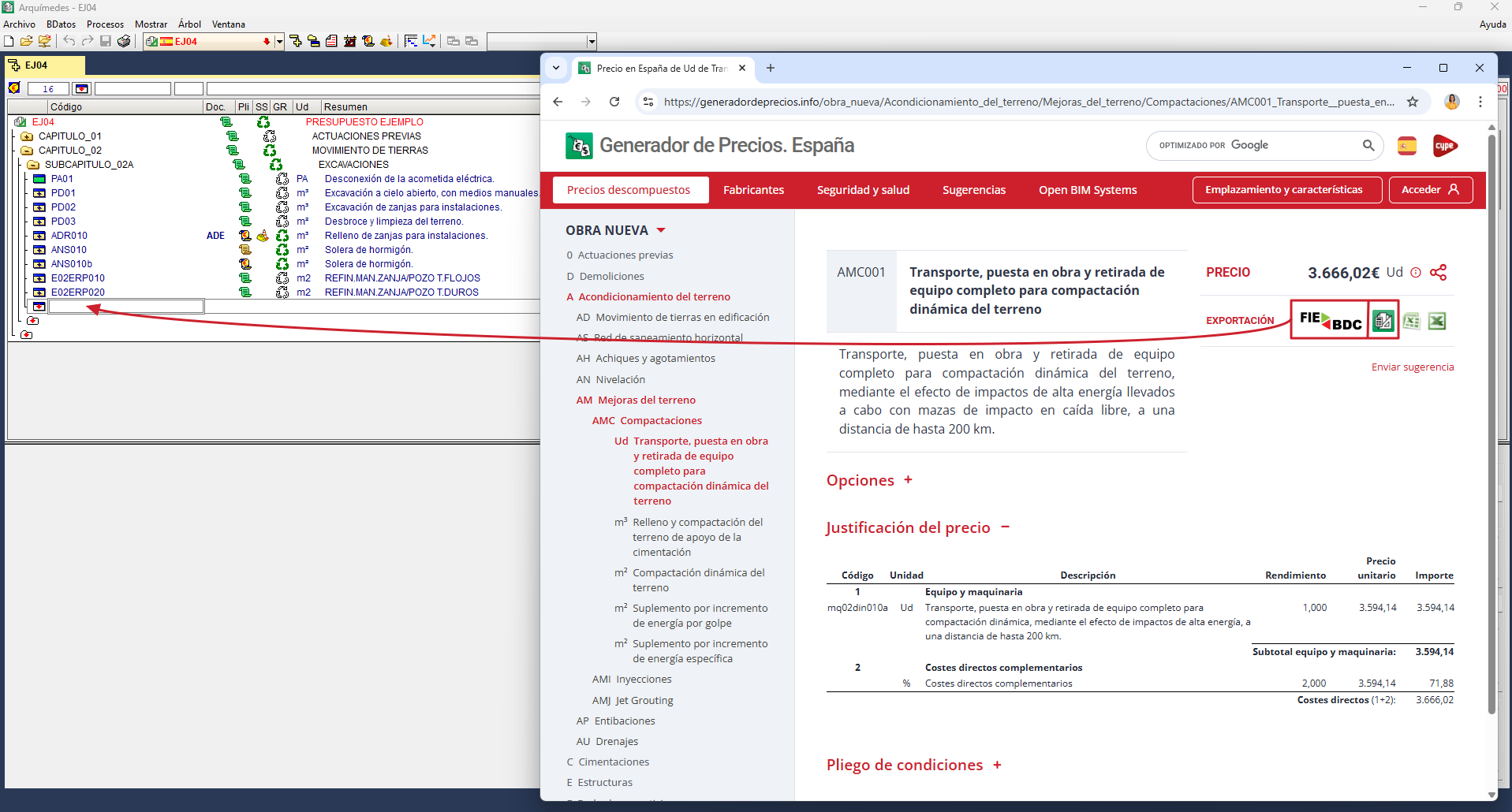Expand the OBRA NUEVA dropdown
The image size is (1512, 812).
tap(661, 230)
